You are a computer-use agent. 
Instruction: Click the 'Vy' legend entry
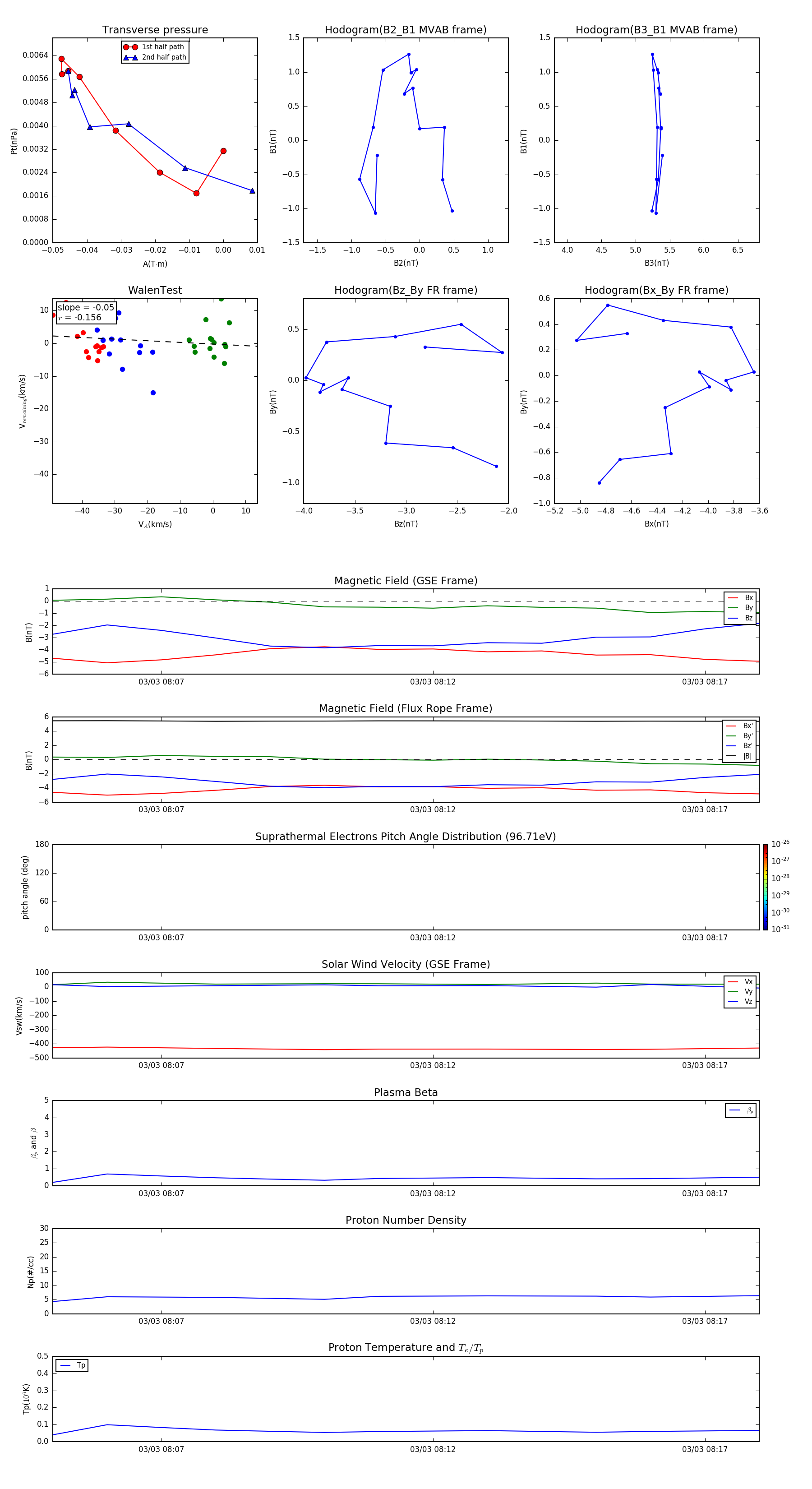click(x=741, y=992)
